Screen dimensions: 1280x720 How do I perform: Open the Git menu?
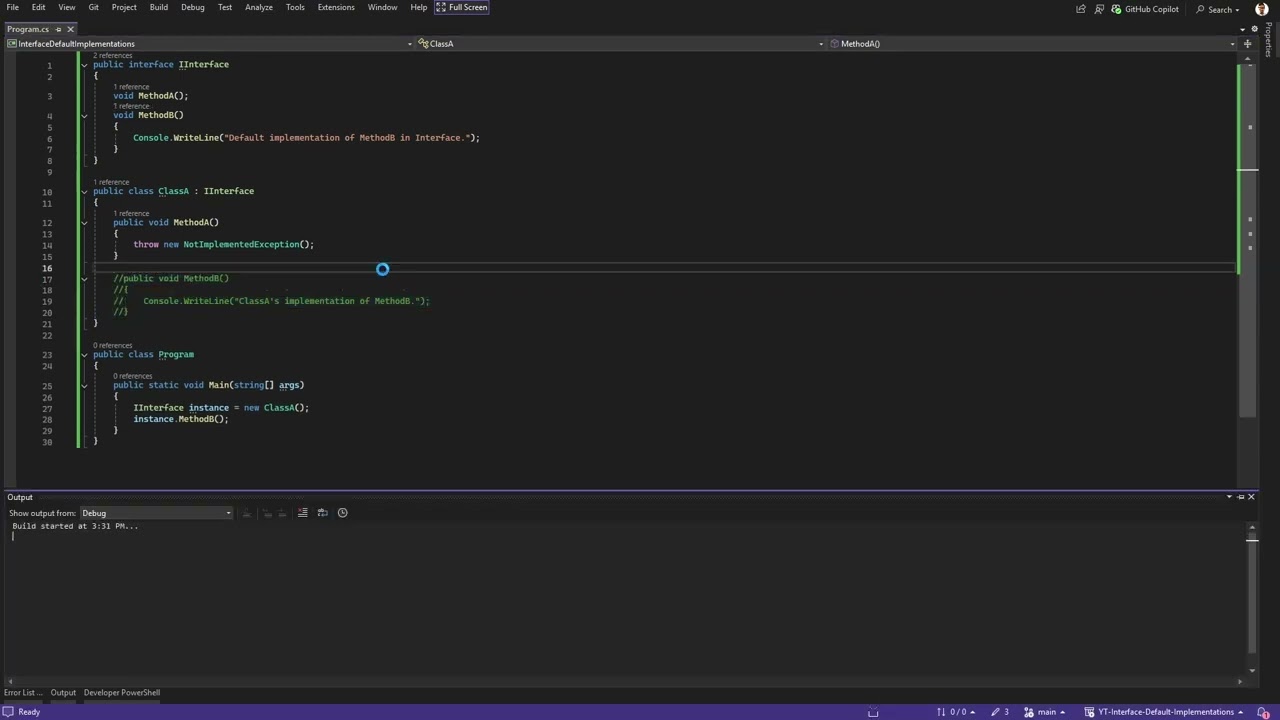pyautogui.click(x=93, y=7)
